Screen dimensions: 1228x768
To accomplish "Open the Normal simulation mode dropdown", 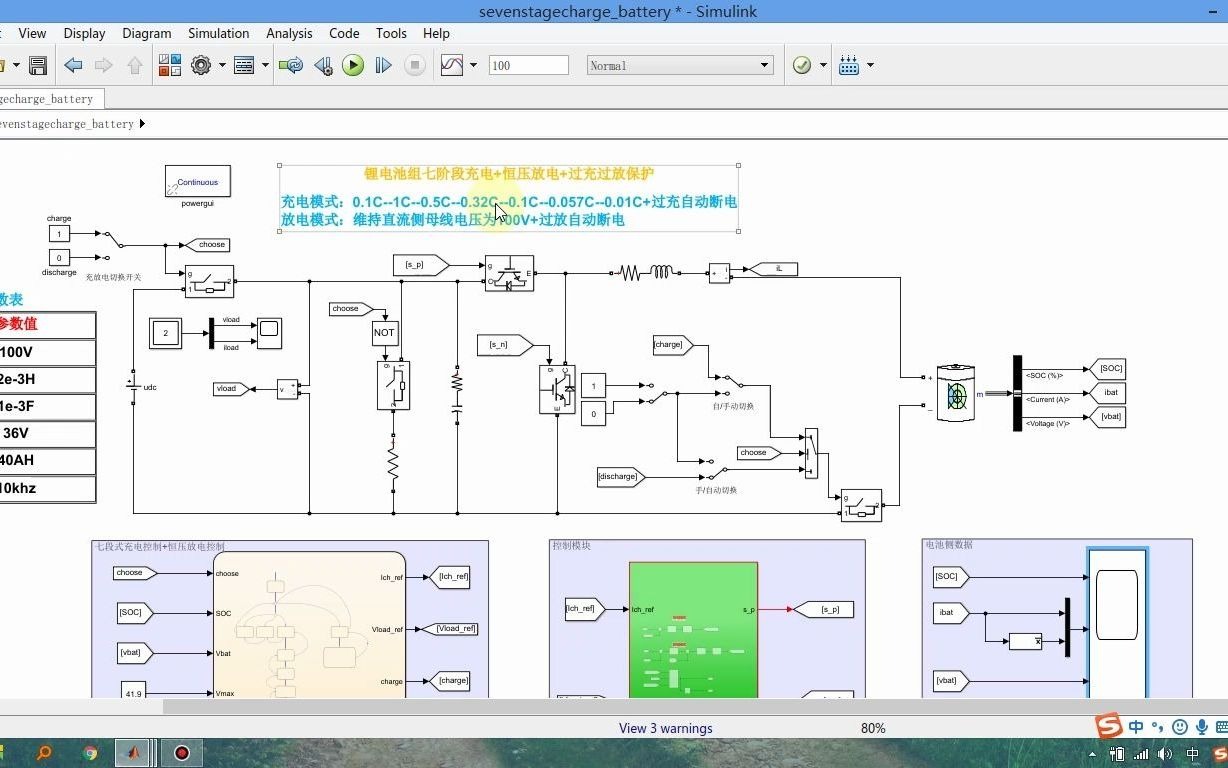I will [680, 65].
